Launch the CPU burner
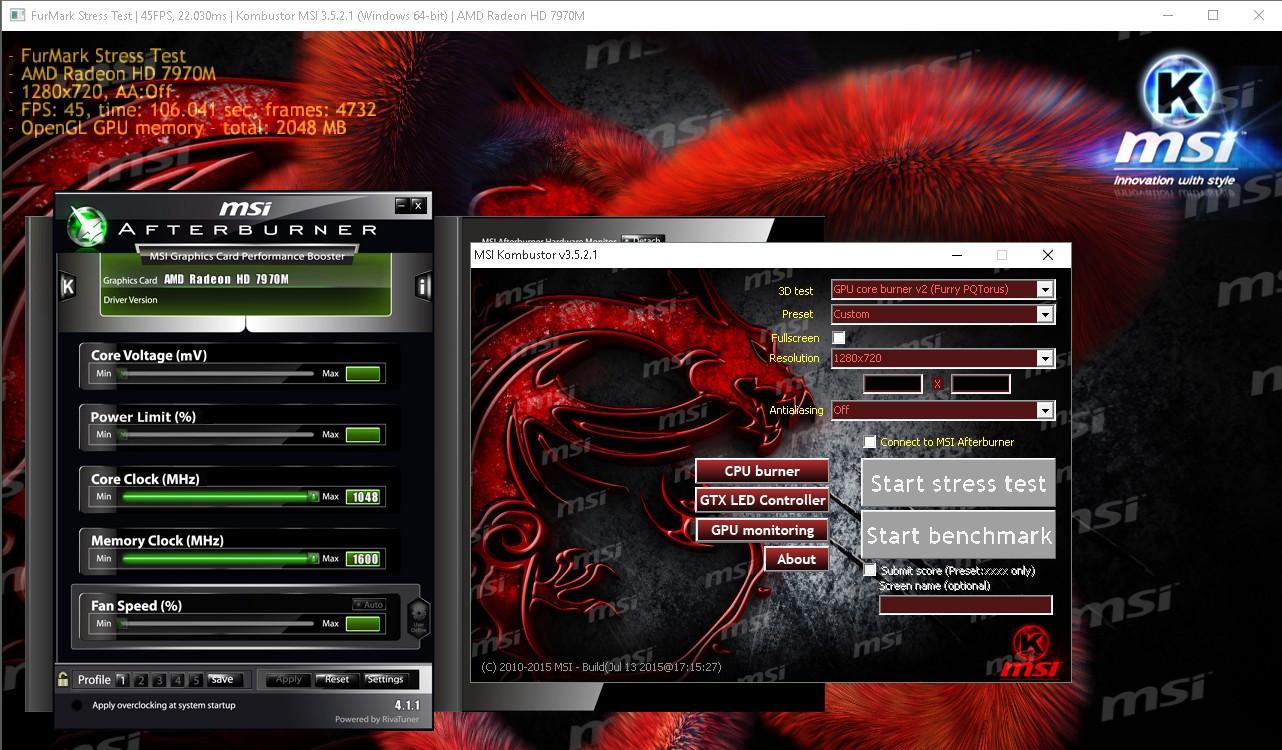This screenshot has height=750, width=1282. (762, 471)
